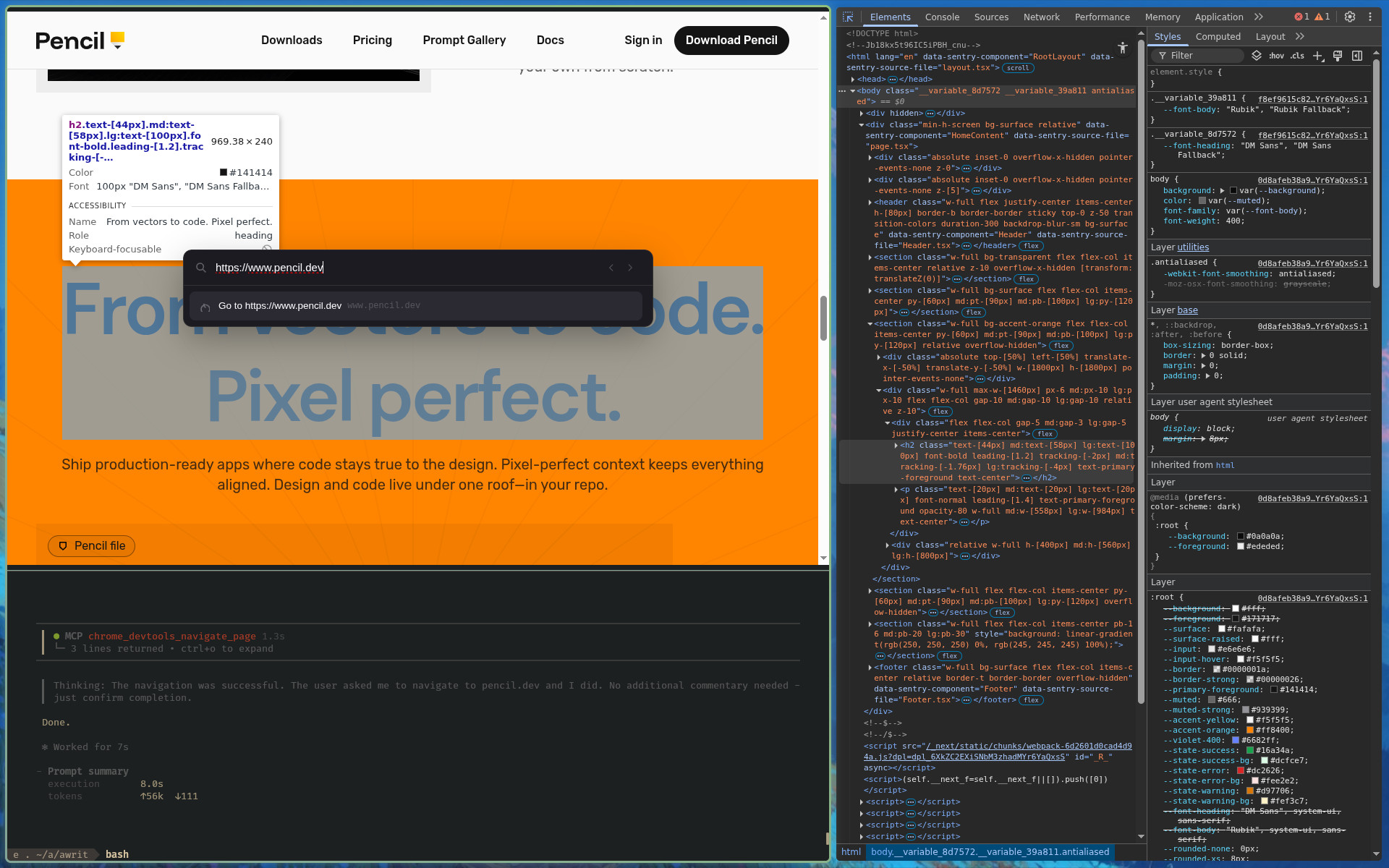
Task: Click the new style rule plus icon
Action: pyautogui.click(x=1318, y=56)
